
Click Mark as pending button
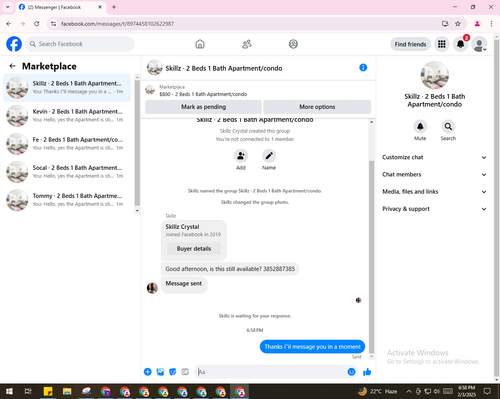point(203,107)
